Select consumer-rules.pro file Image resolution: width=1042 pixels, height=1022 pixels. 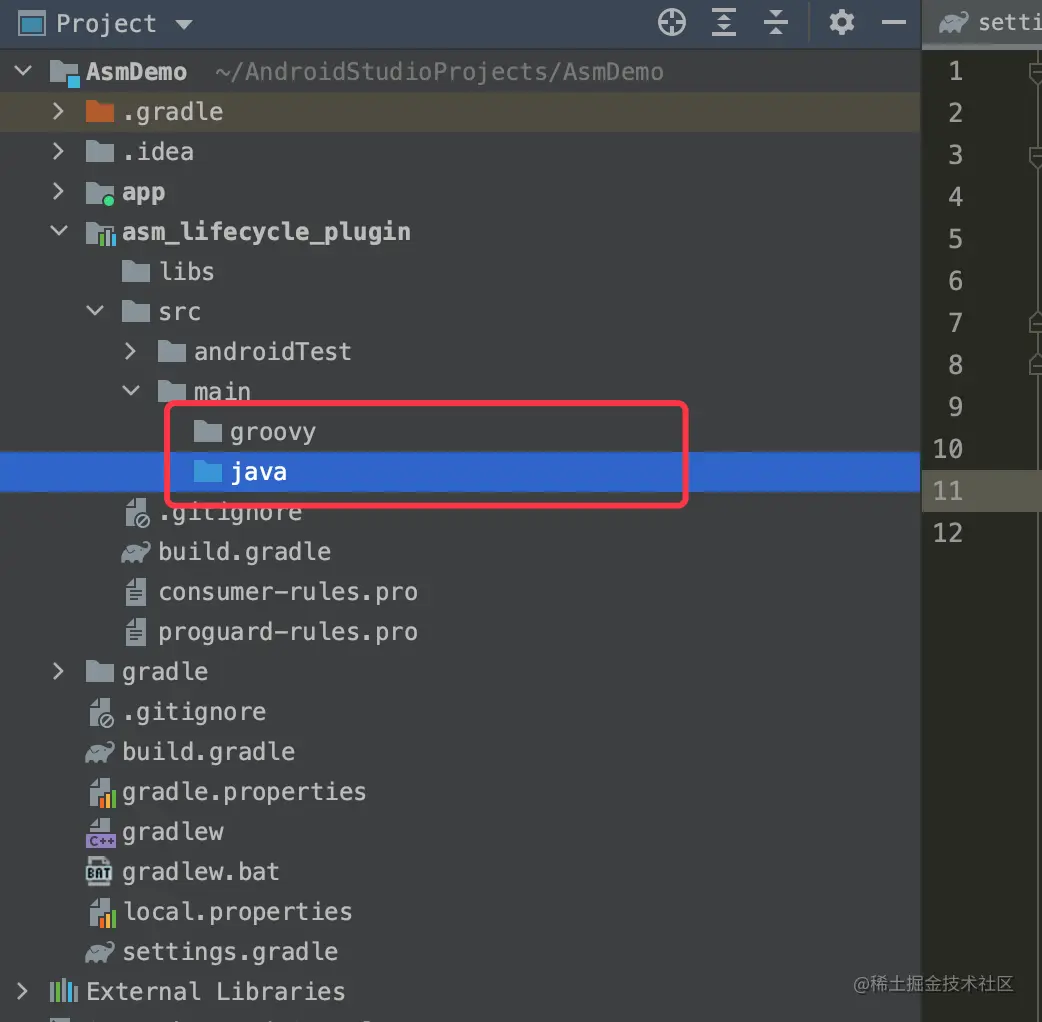tap(460, 591)
